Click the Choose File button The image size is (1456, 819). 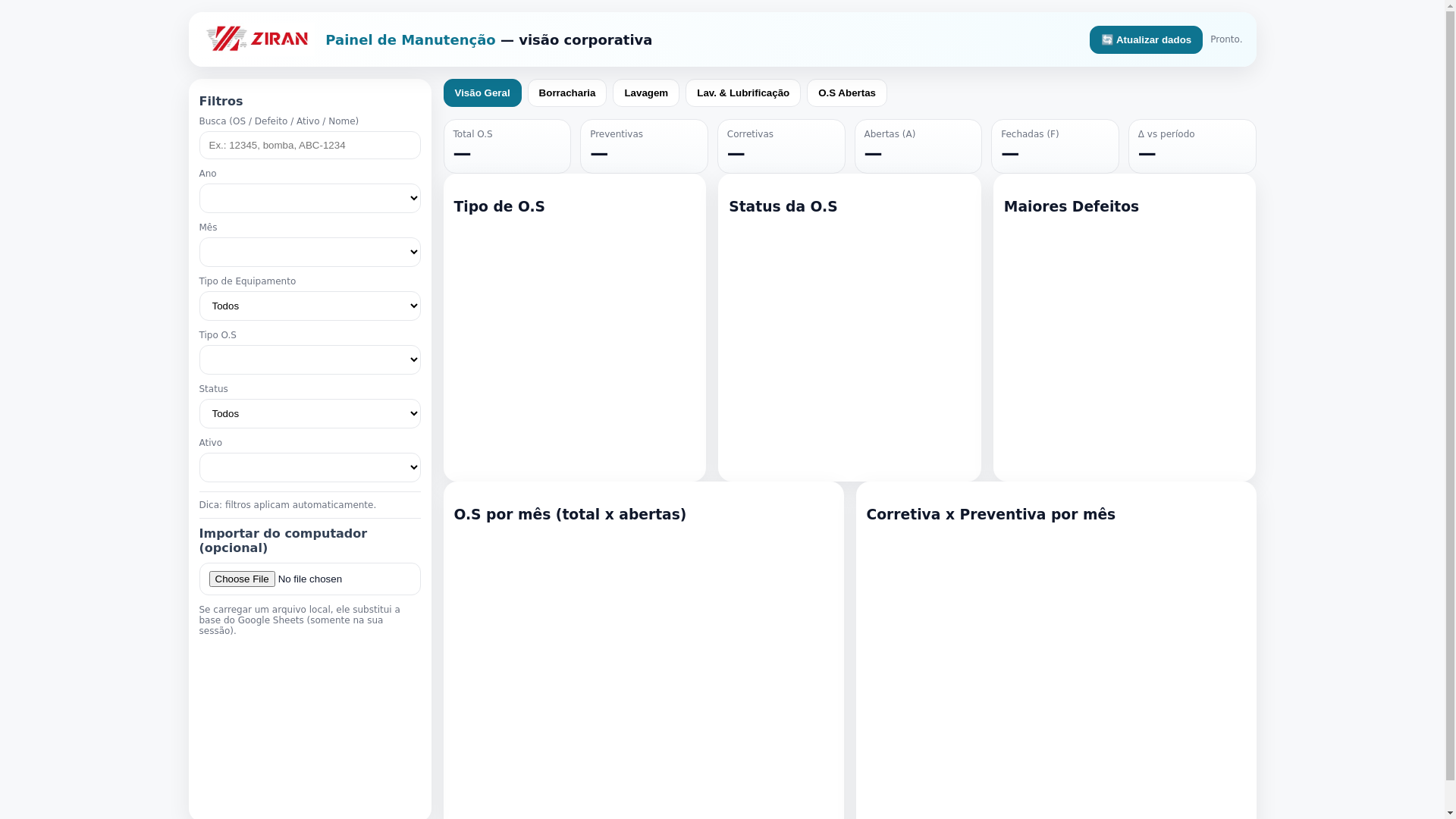[x=242, y=579]
